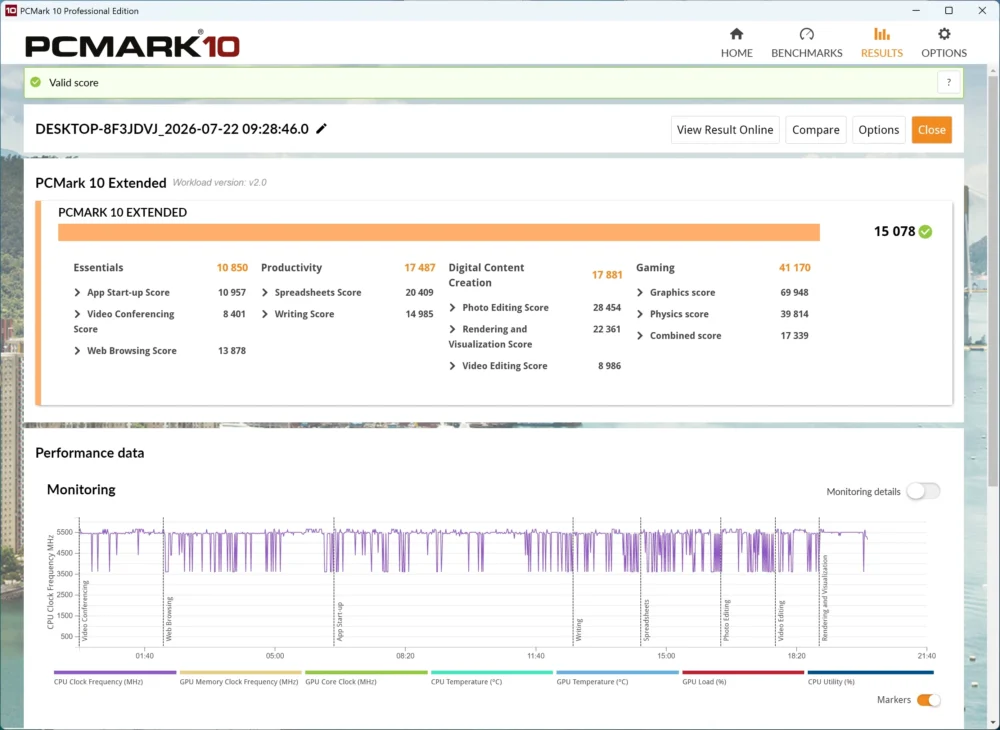The width and height of the screenshot is (1000, 730).
Task: Click the orange Close result button
Action: coord(931,130)
